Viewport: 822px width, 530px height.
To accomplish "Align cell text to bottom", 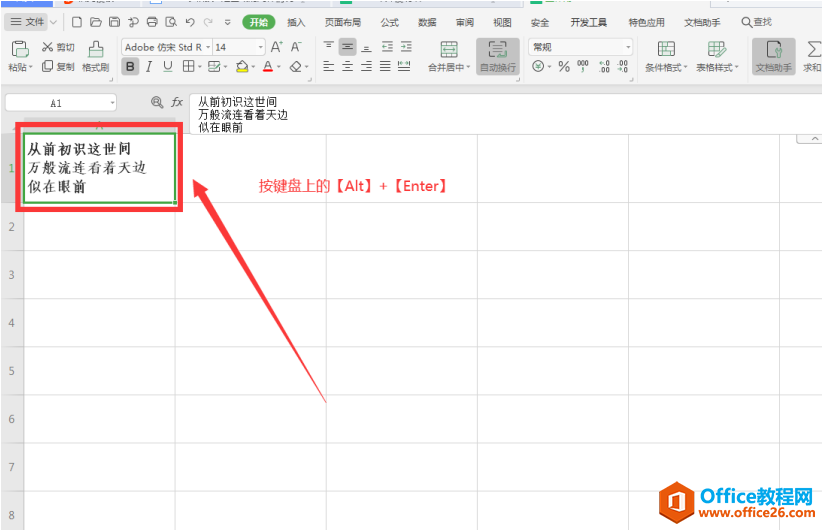I will tap(366, 47).
